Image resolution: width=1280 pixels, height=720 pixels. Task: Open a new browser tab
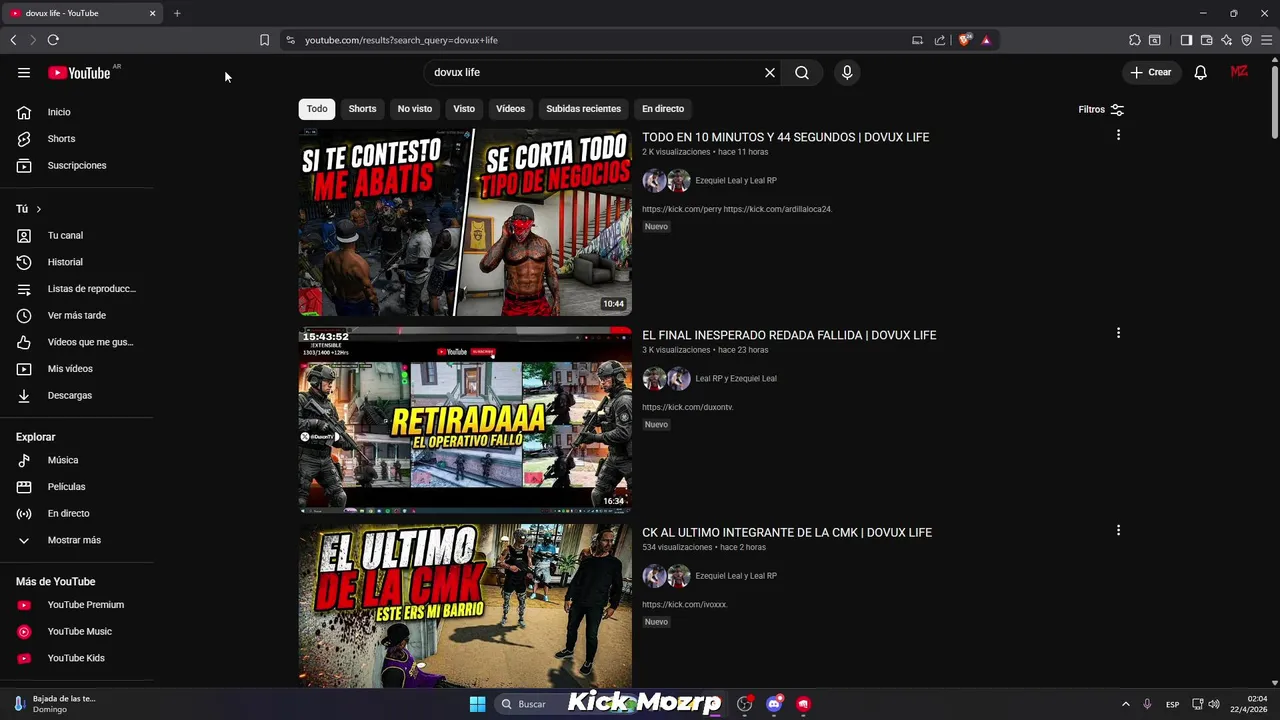(x=177, y=13)
